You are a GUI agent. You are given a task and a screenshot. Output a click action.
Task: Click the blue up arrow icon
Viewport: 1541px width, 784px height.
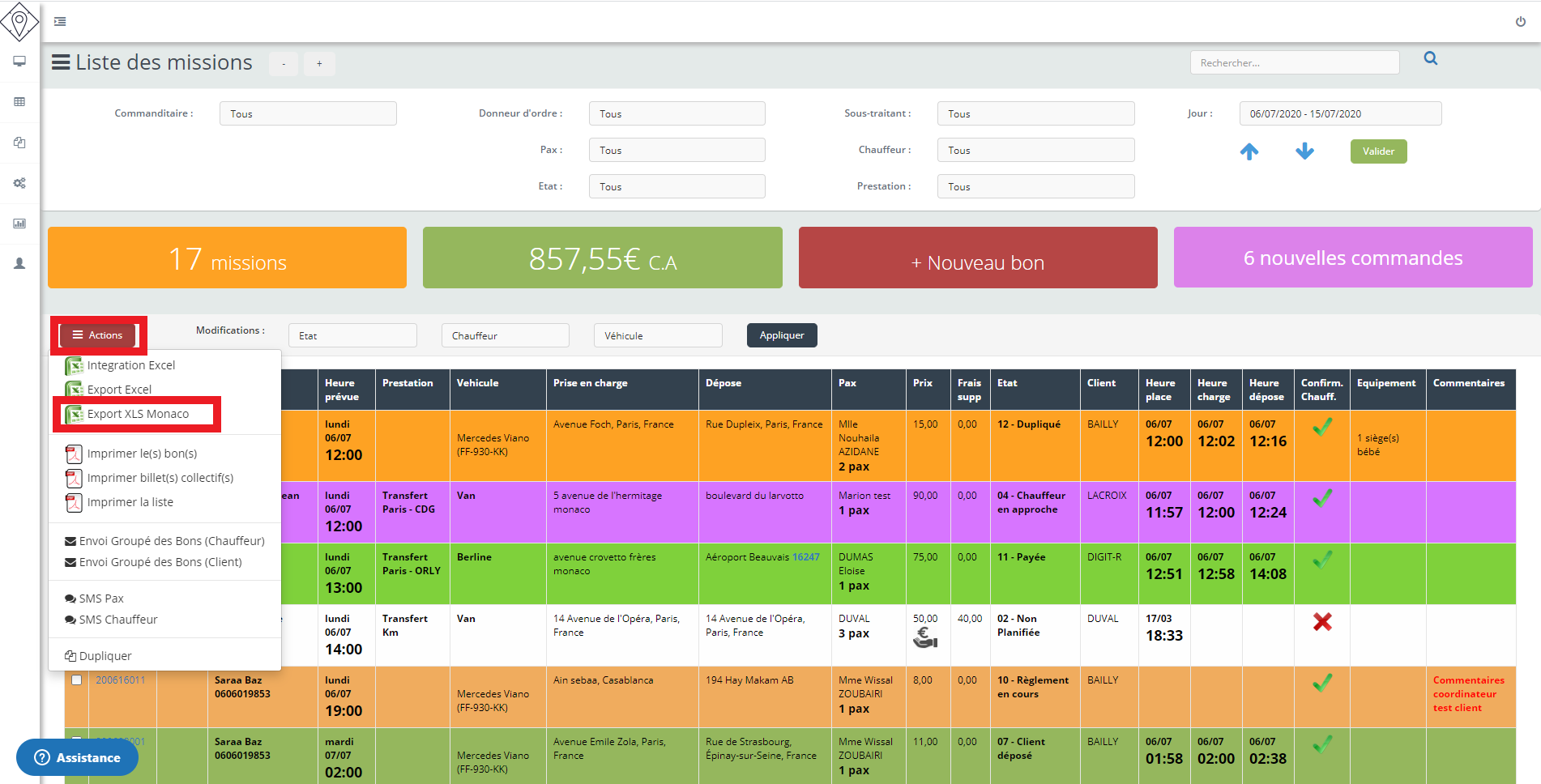pos(1249,151)
